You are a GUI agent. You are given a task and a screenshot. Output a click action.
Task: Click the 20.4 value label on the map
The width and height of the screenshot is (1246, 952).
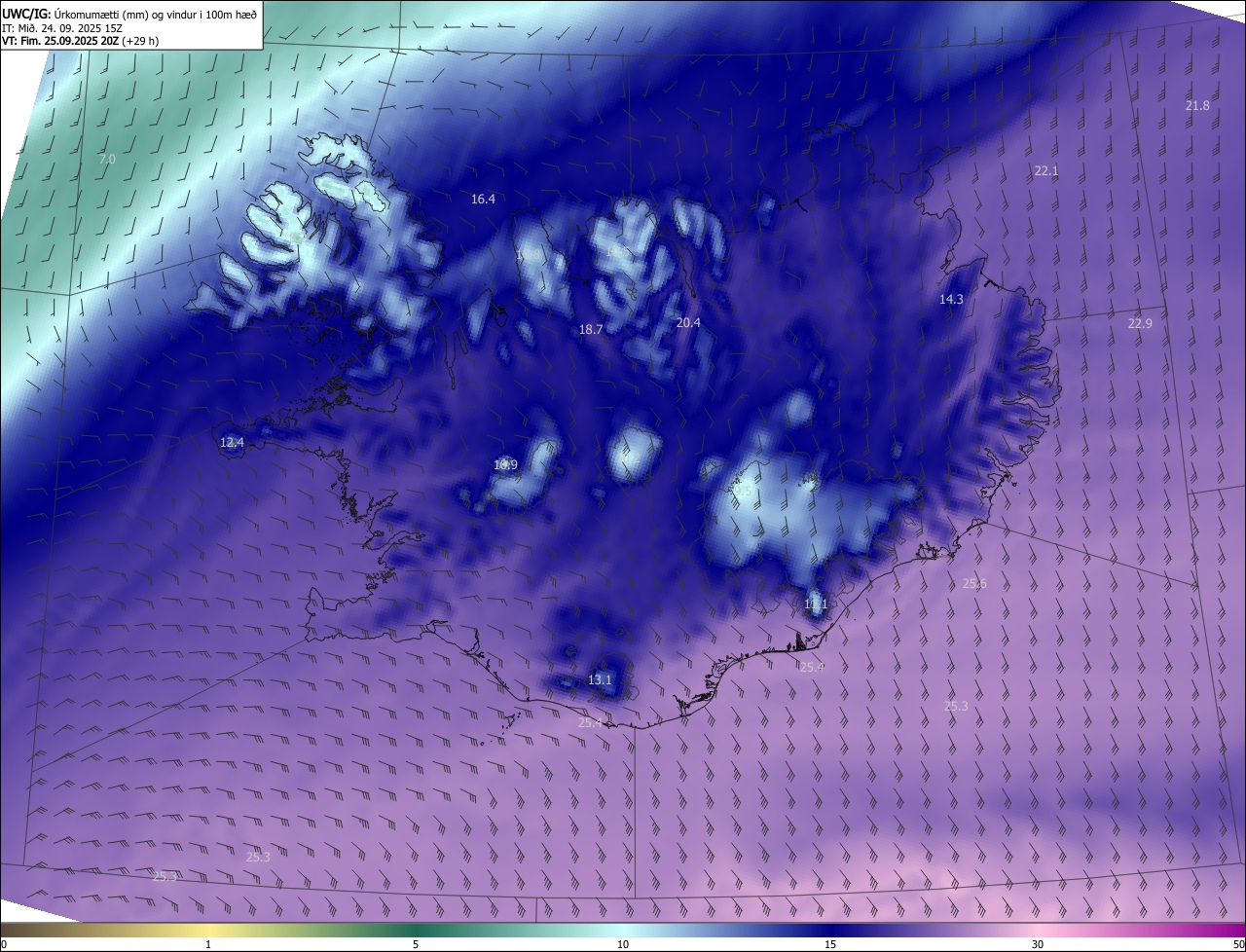(688, 322)
